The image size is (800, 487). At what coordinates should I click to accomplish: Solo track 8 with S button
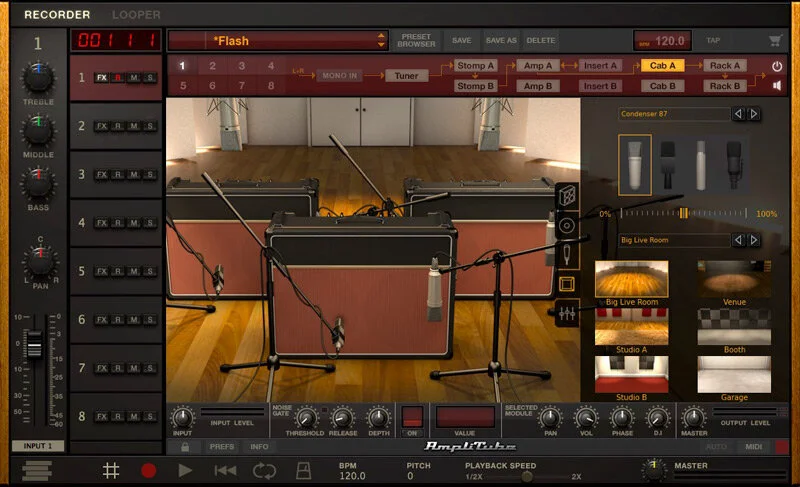(150, 417)
